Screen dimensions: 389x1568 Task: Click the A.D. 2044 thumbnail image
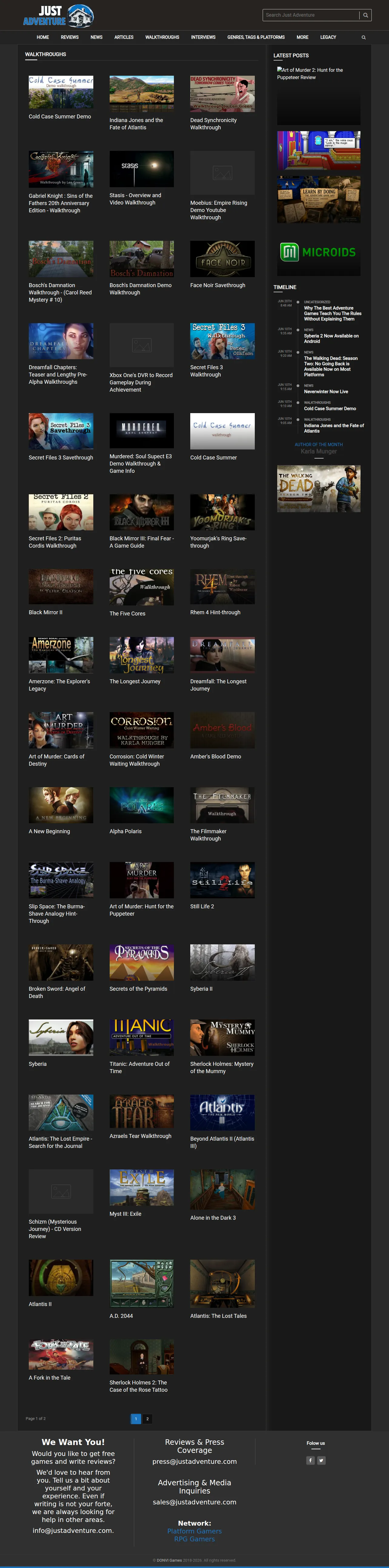pyautogui.click(x=141, y=1283)
